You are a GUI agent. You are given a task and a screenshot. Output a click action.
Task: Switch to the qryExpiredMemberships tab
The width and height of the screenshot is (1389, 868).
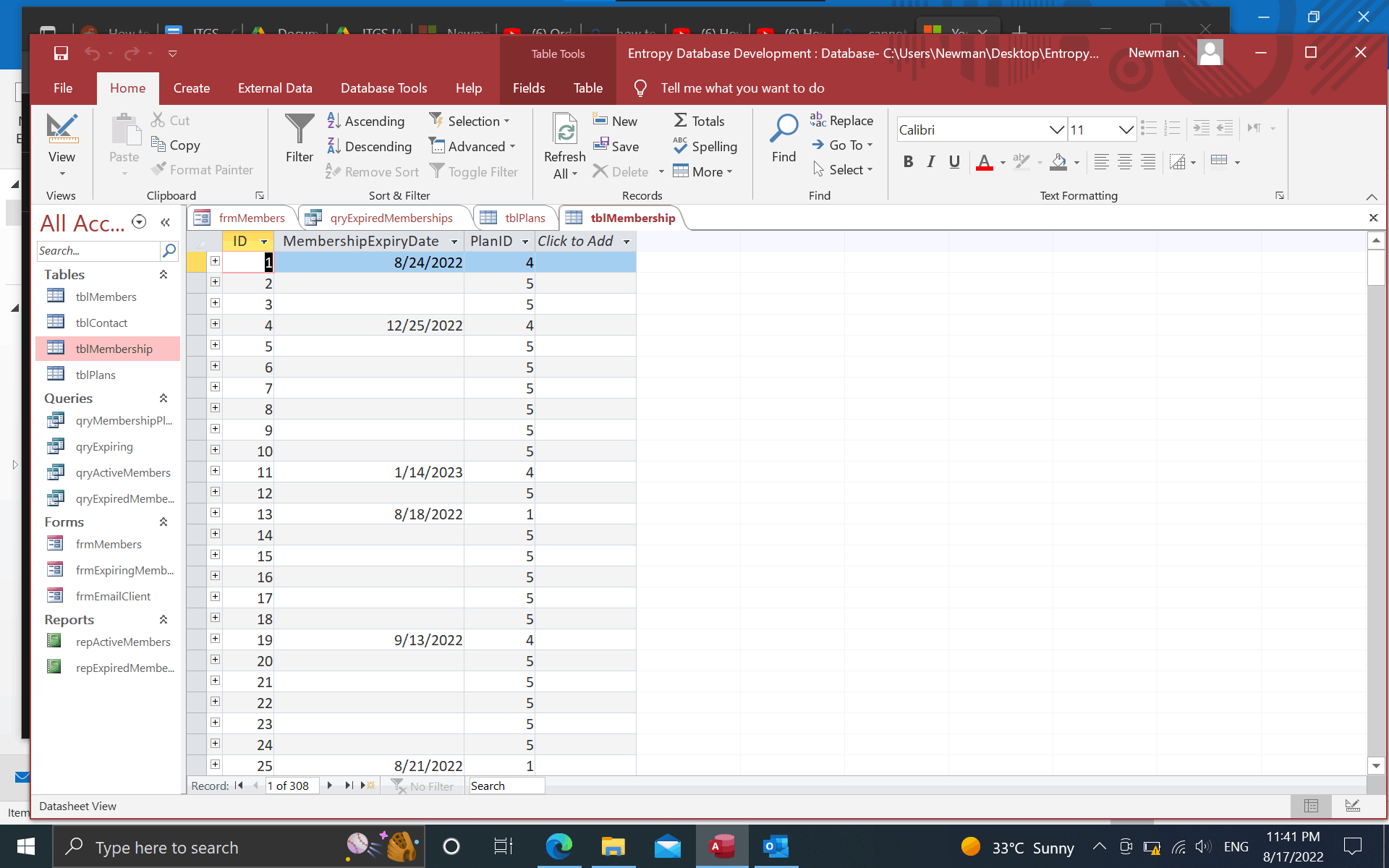(391, 218)
